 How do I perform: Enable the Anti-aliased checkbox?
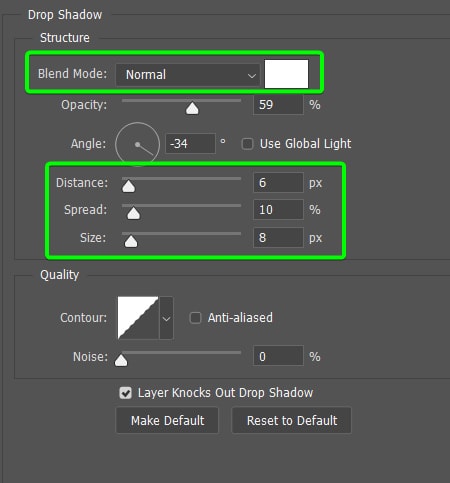195,318
